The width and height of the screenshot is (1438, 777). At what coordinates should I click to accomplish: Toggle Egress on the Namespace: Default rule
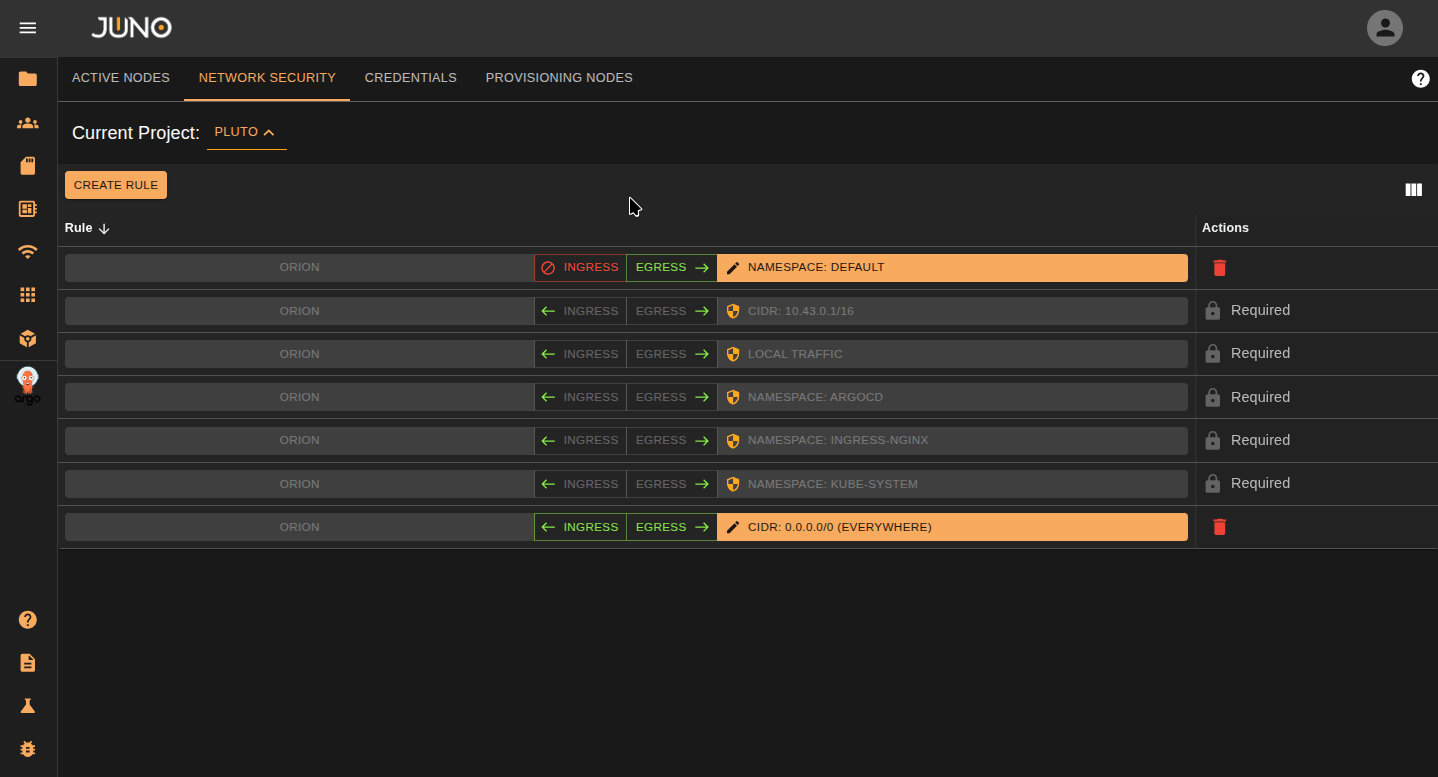(x=671, y=268)
